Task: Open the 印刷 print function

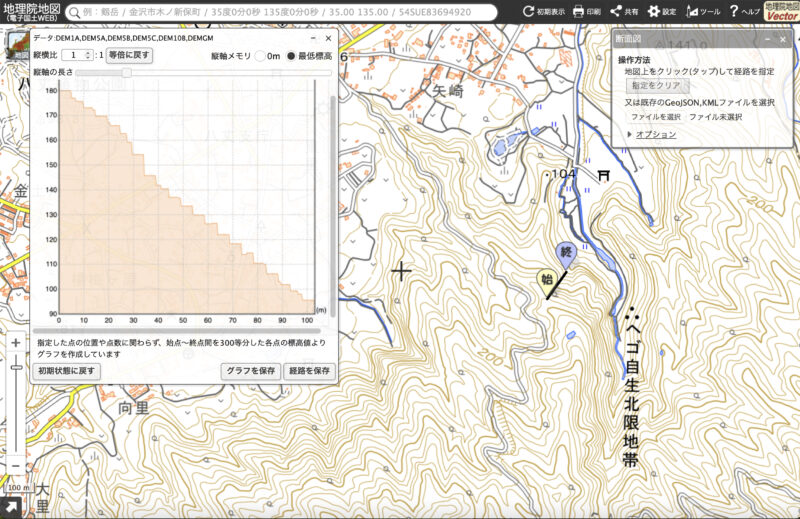Action: (x=586, y=12)
